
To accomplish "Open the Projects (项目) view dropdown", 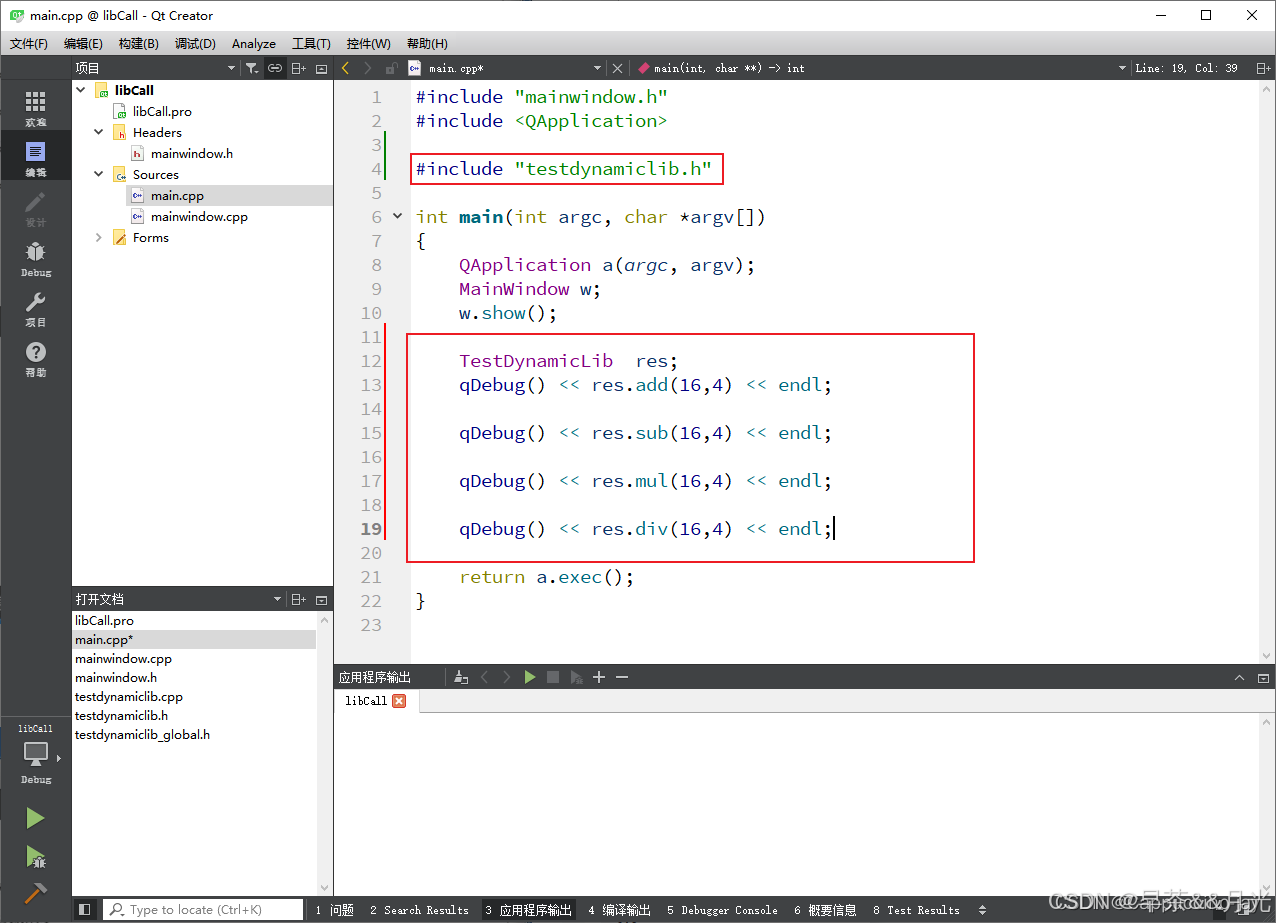I will (156, 68).
